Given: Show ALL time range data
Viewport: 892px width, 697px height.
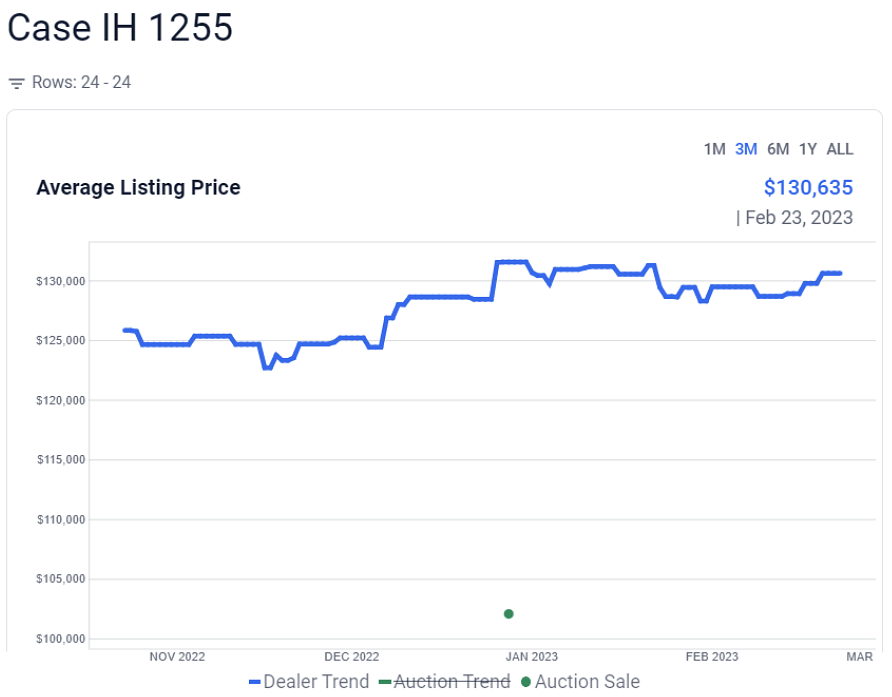Looking at the screenshot, I should (x=840, y=149).
